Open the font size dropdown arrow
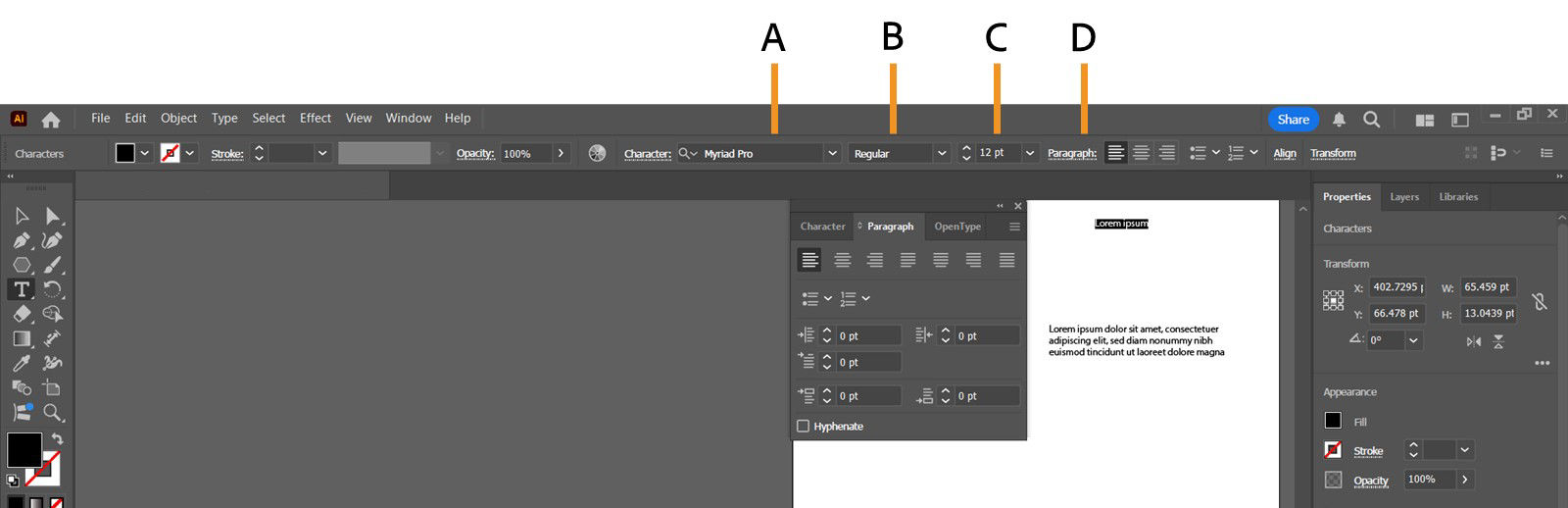The width and height of the screenshot is (1568, 508). [1030, 154]
